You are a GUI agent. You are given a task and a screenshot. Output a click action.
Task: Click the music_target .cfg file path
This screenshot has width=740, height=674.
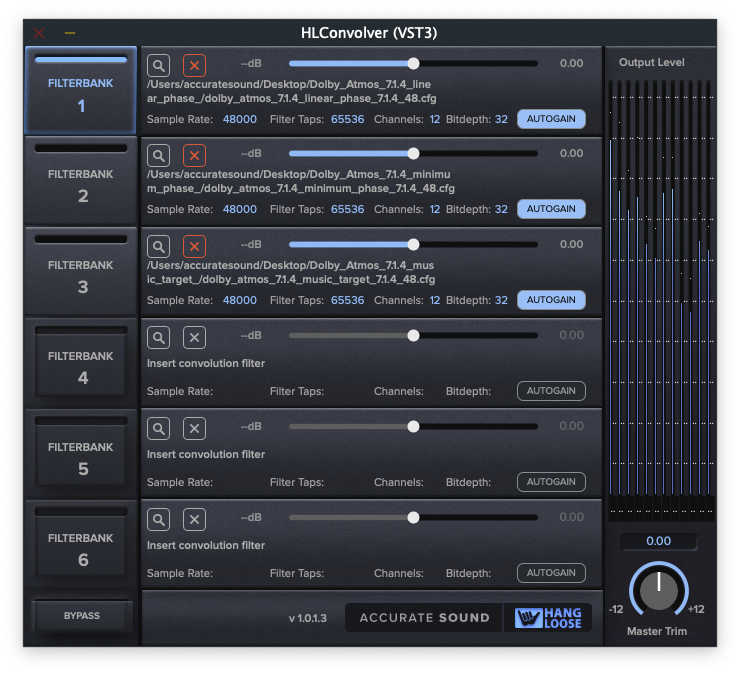tap(291, 272)
